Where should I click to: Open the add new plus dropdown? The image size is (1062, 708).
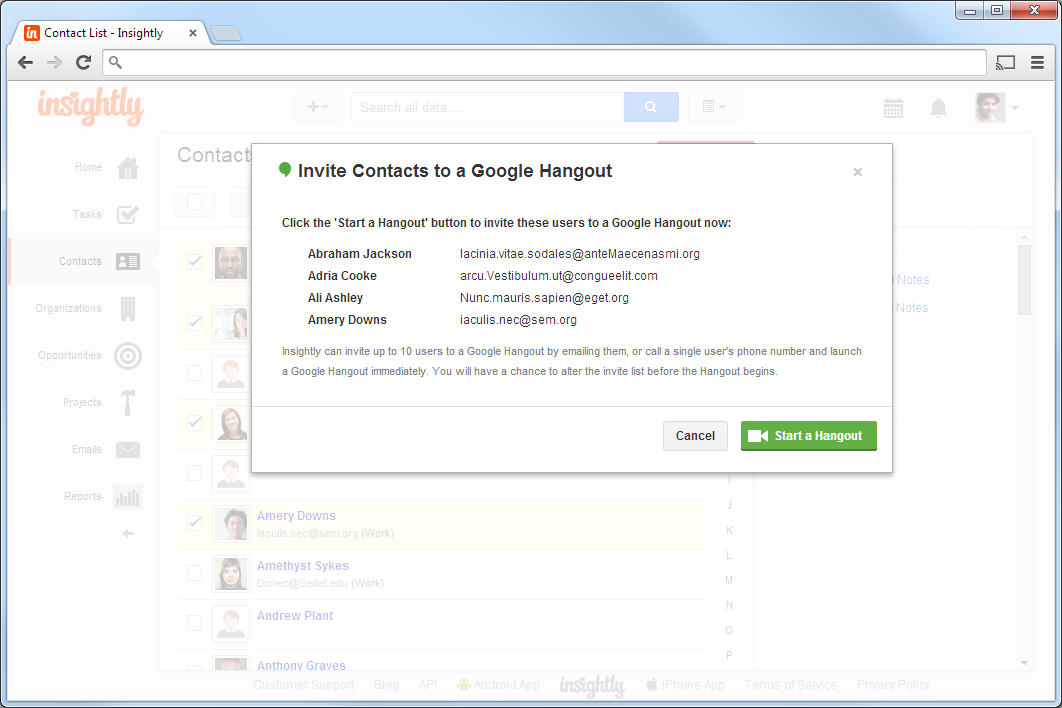(318, 107)
